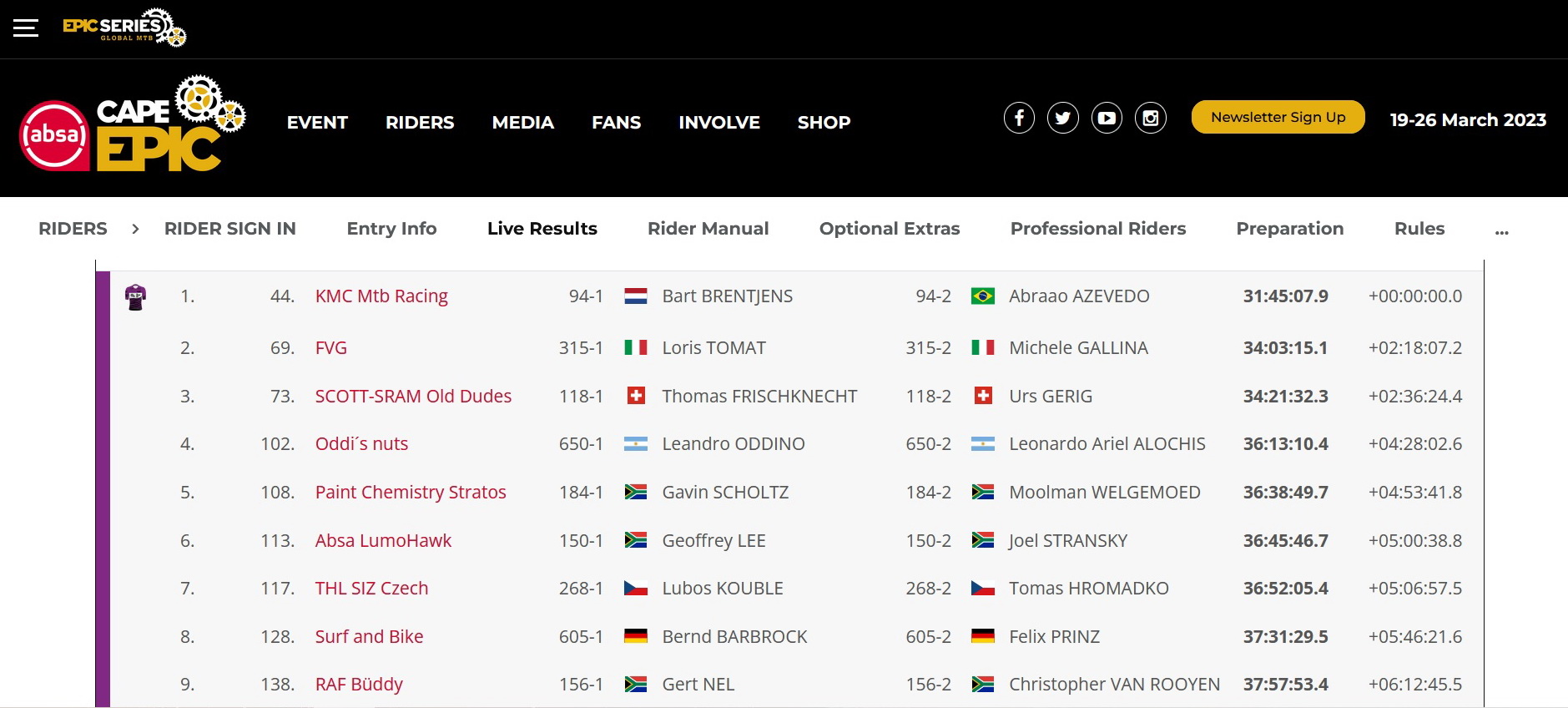Image resolution: width=1568 pixels, height=708 pixels.
Task: Open the Facebook social icon
Action: (1019, 118)
